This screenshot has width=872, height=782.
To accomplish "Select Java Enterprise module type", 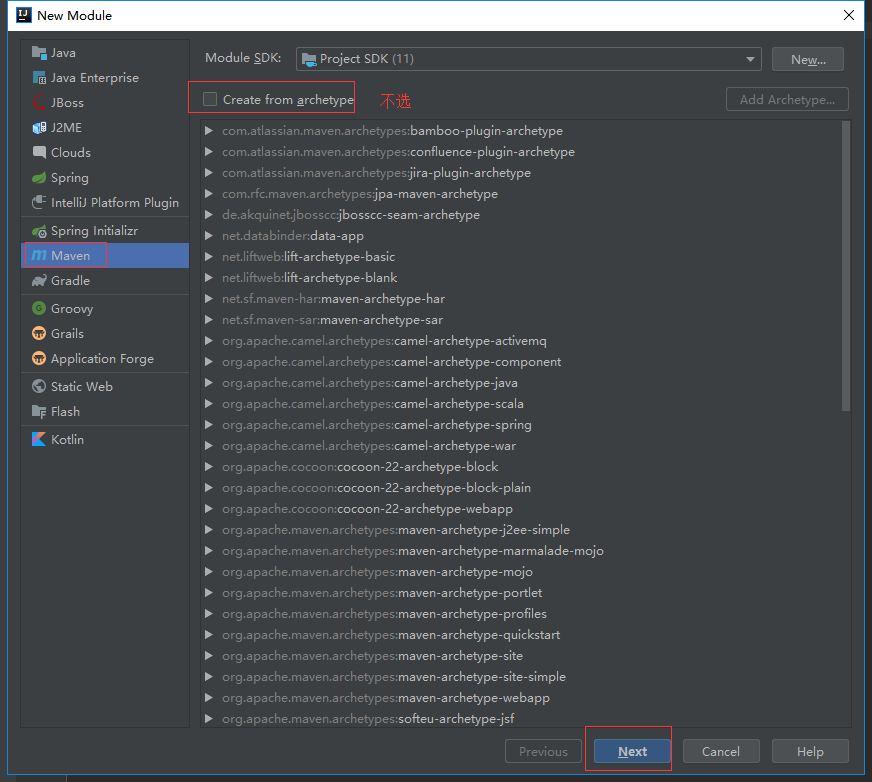I will (105, 78).
